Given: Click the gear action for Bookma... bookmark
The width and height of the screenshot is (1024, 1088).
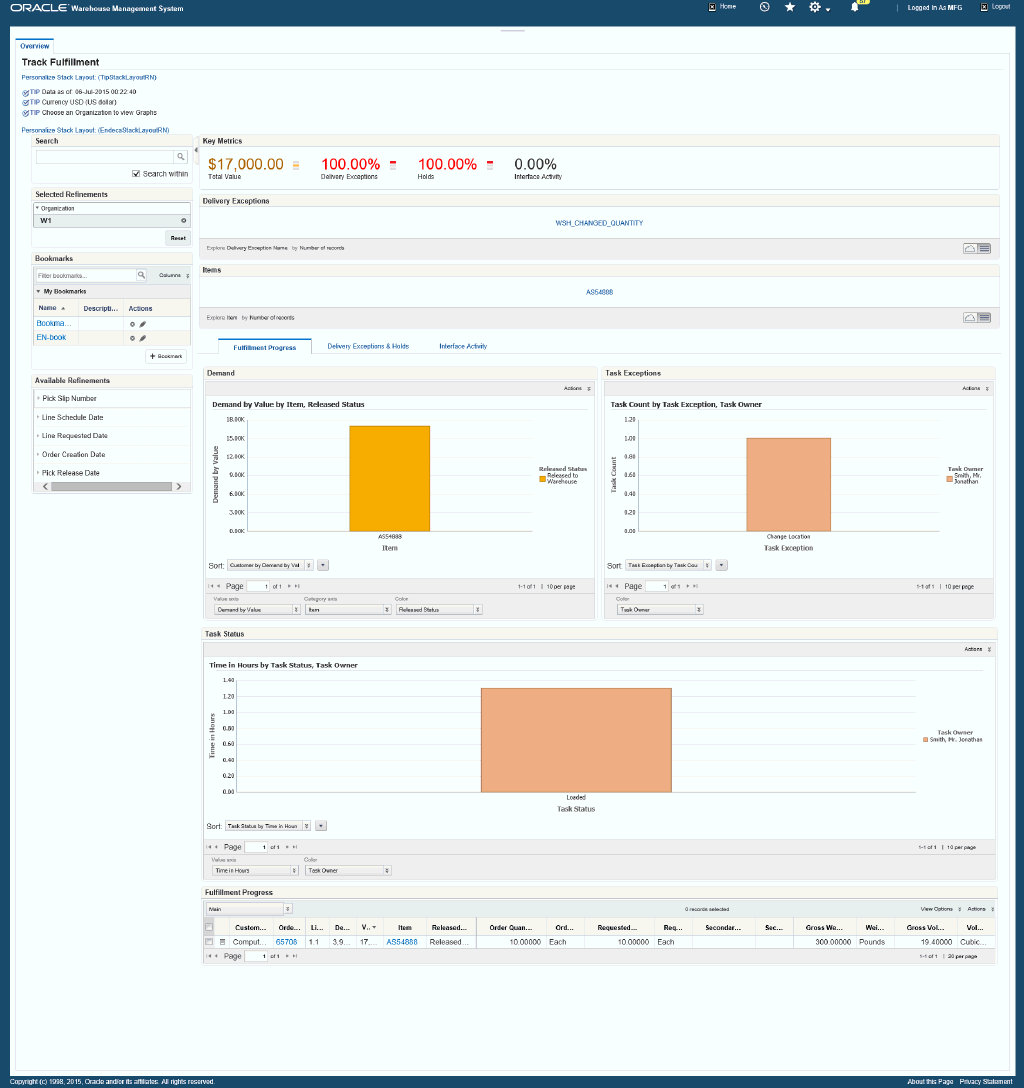Looking at the screenshot, I should click(133, 324).
